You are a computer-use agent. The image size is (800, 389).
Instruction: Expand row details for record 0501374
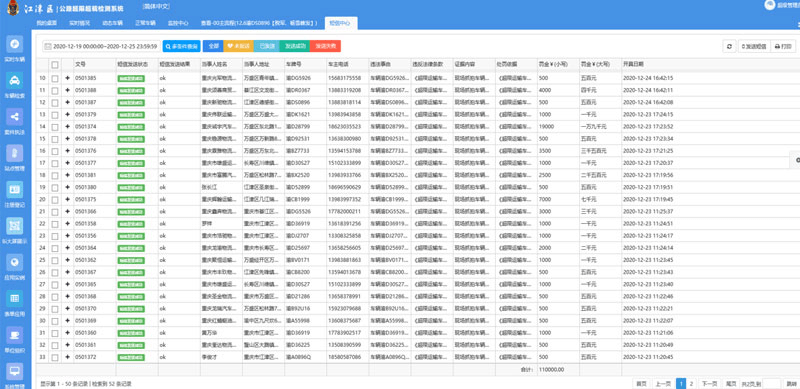(67, 127)
